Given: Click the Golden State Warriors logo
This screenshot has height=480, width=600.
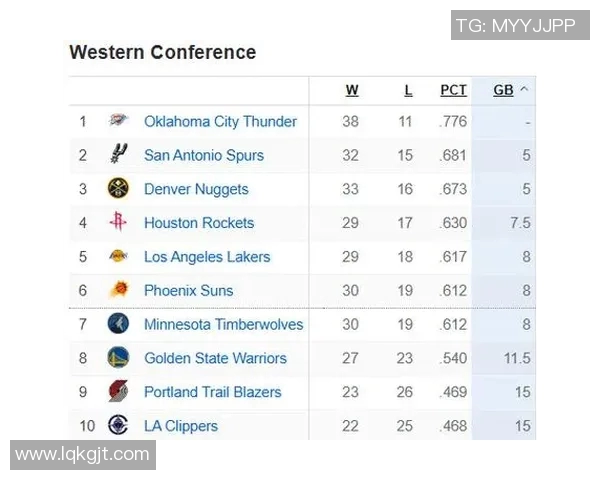Looking at the screenshot, I should [118, 358].
